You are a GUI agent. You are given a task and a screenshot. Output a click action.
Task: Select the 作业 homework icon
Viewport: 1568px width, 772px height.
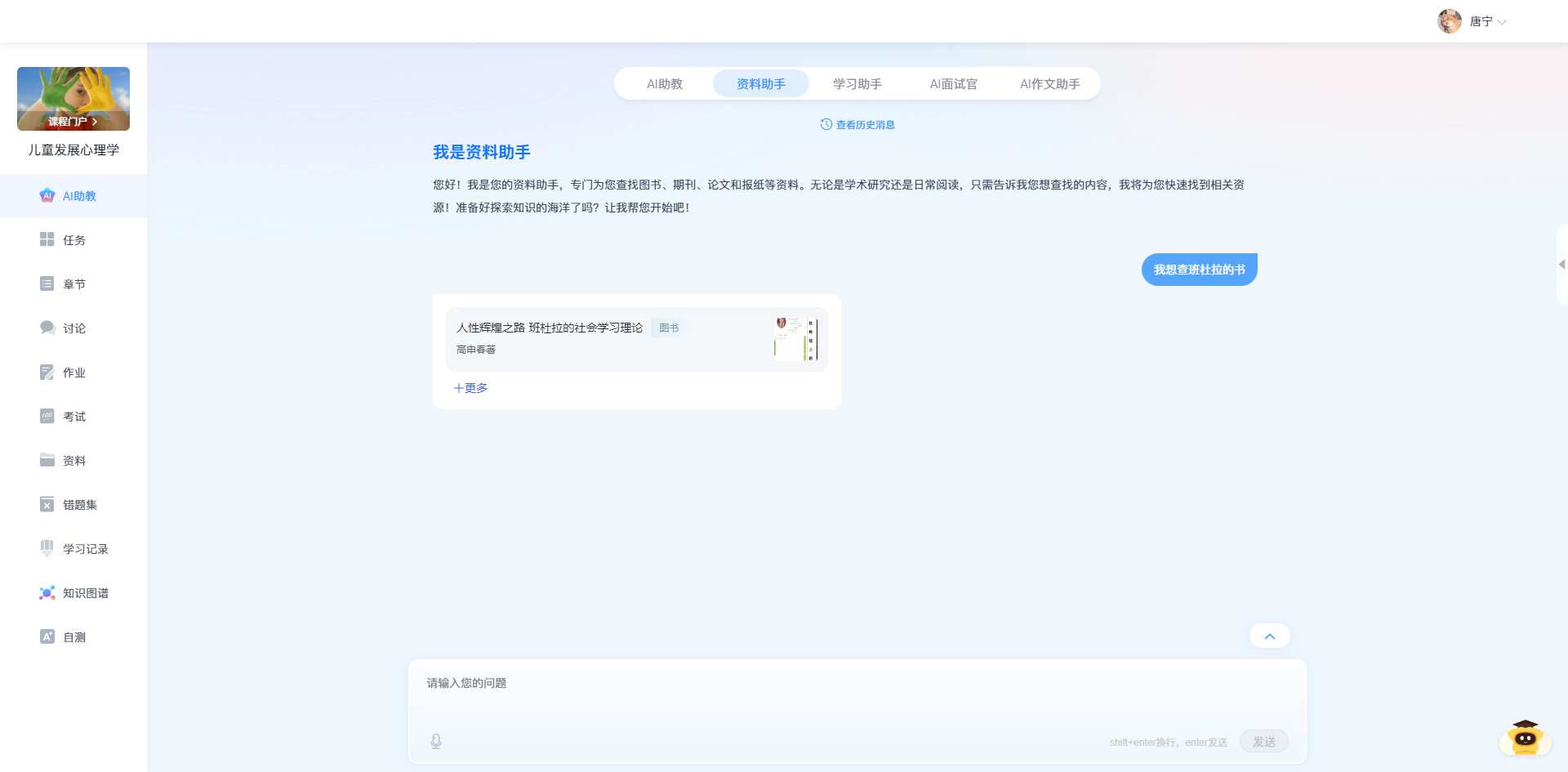click(x=47, y=373)
